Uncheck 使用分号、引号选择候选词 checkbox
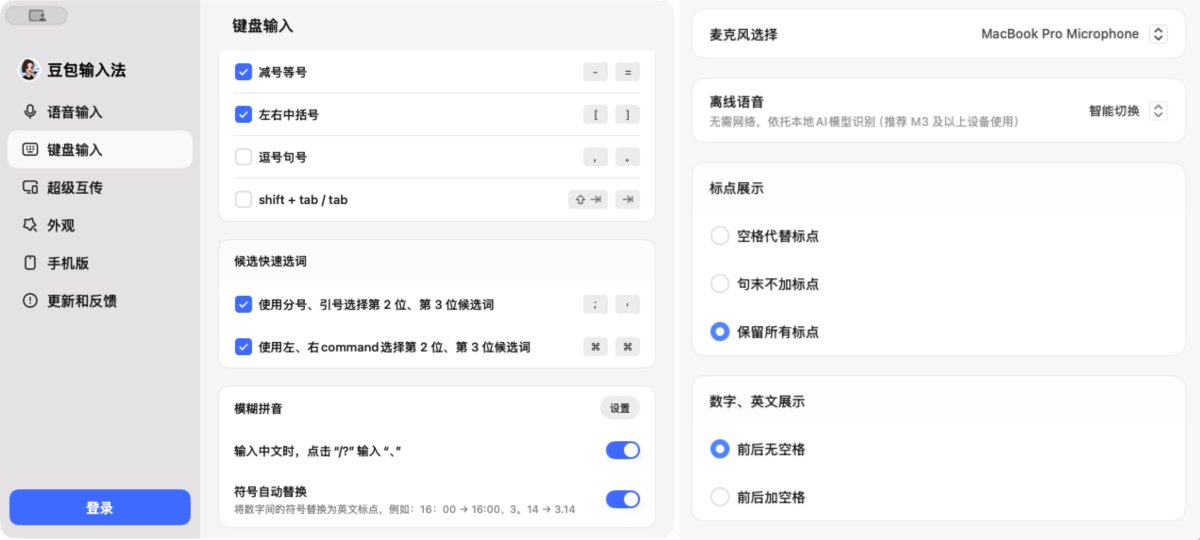 [x=243, y=305]
